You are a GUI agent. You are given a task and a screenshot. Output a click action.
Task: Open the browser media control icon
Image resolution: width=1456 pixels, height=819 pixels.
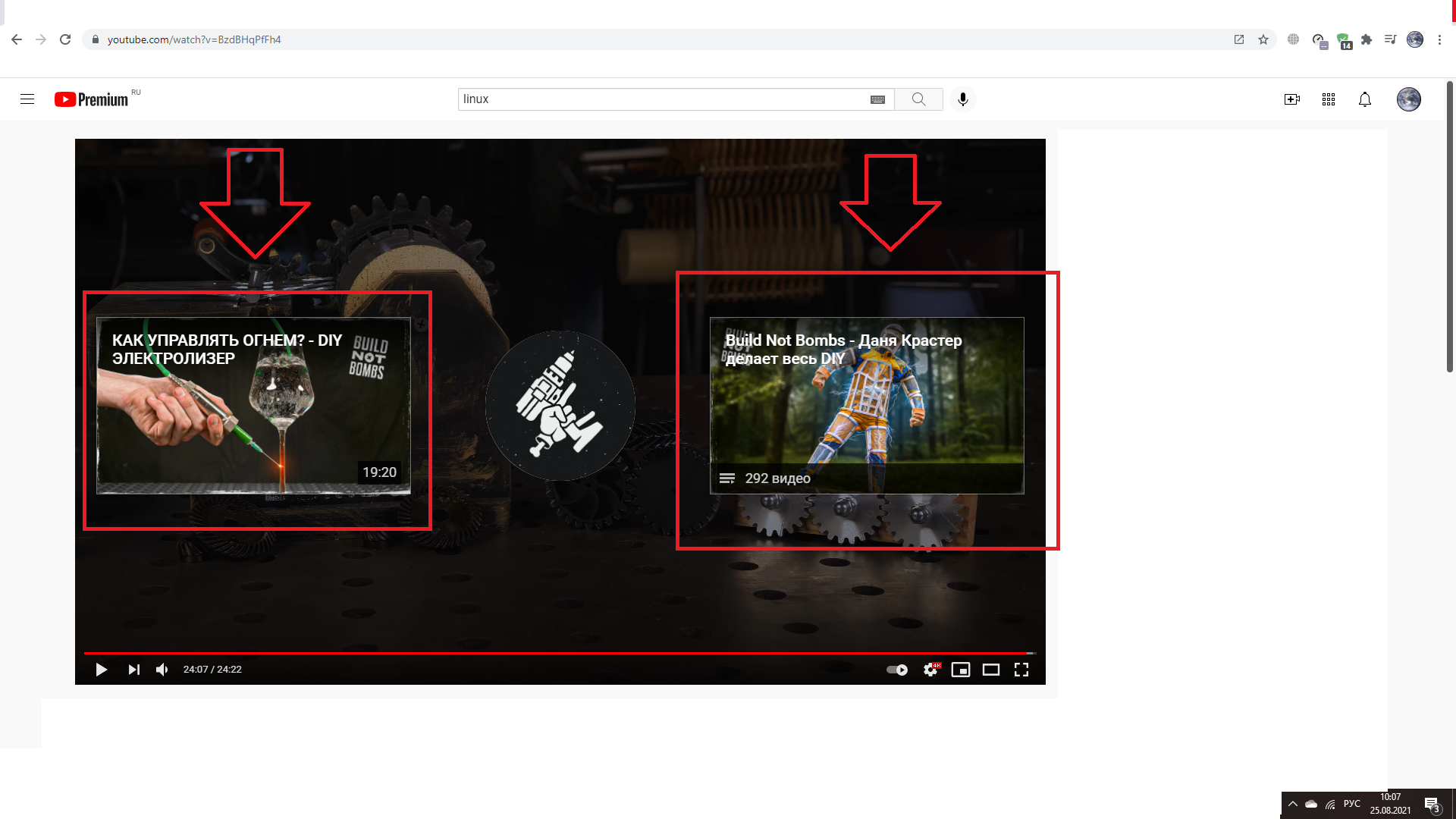1390,39
